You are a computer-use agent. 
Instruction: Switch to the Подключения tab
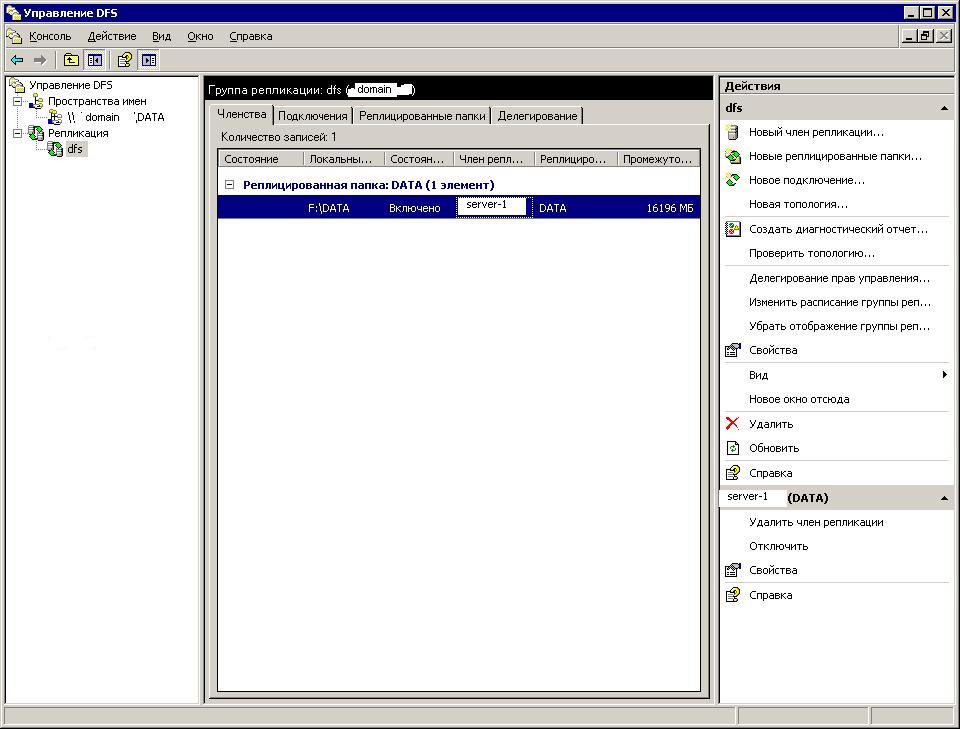coord(313,116)
